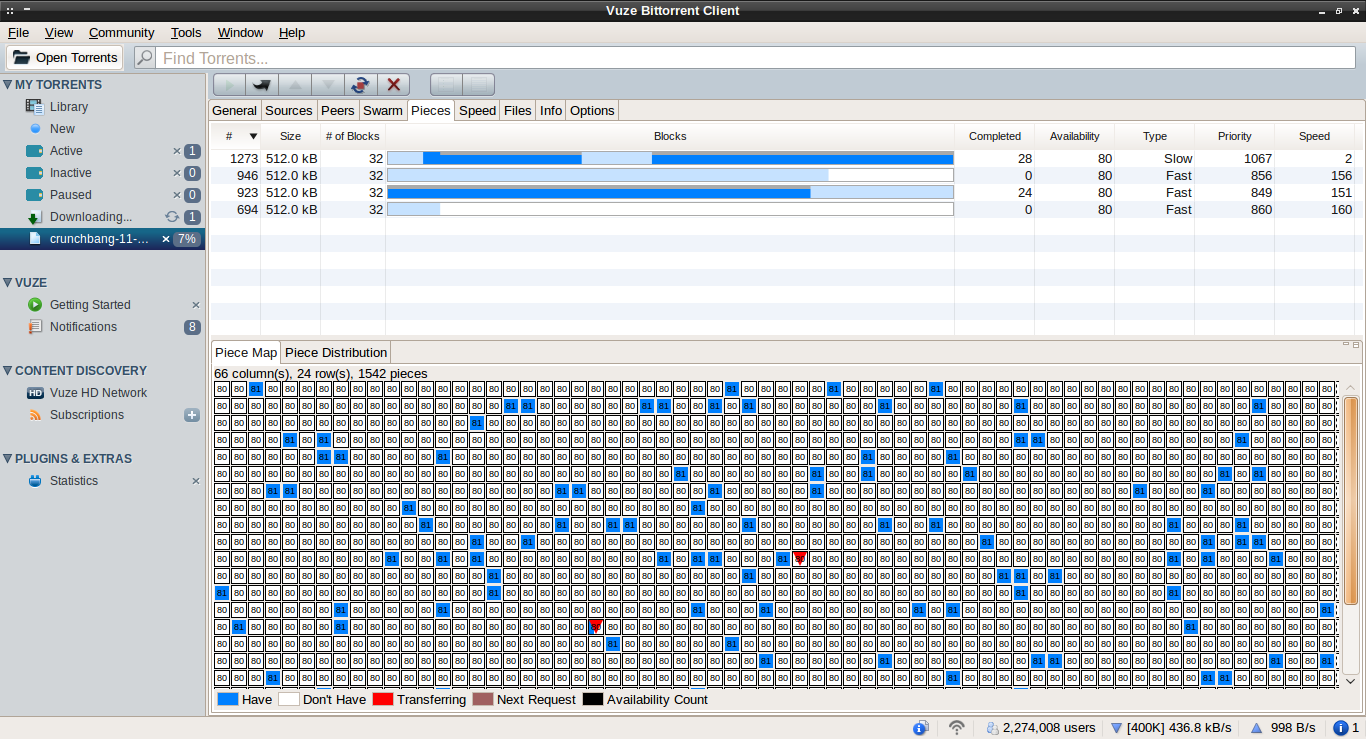Close the Paused sidebar entry with its X
This screenshot has height=739, width=1366.
177,195
